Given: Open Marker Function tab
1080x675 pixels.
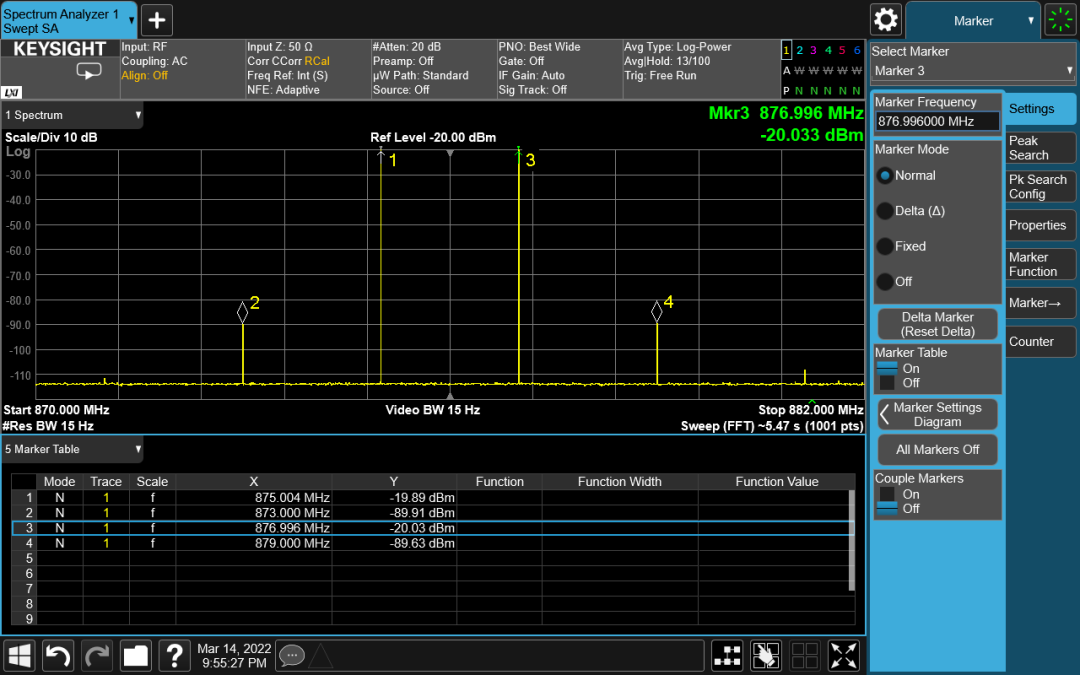Looking at the screenshot, I should [1040, 264].
